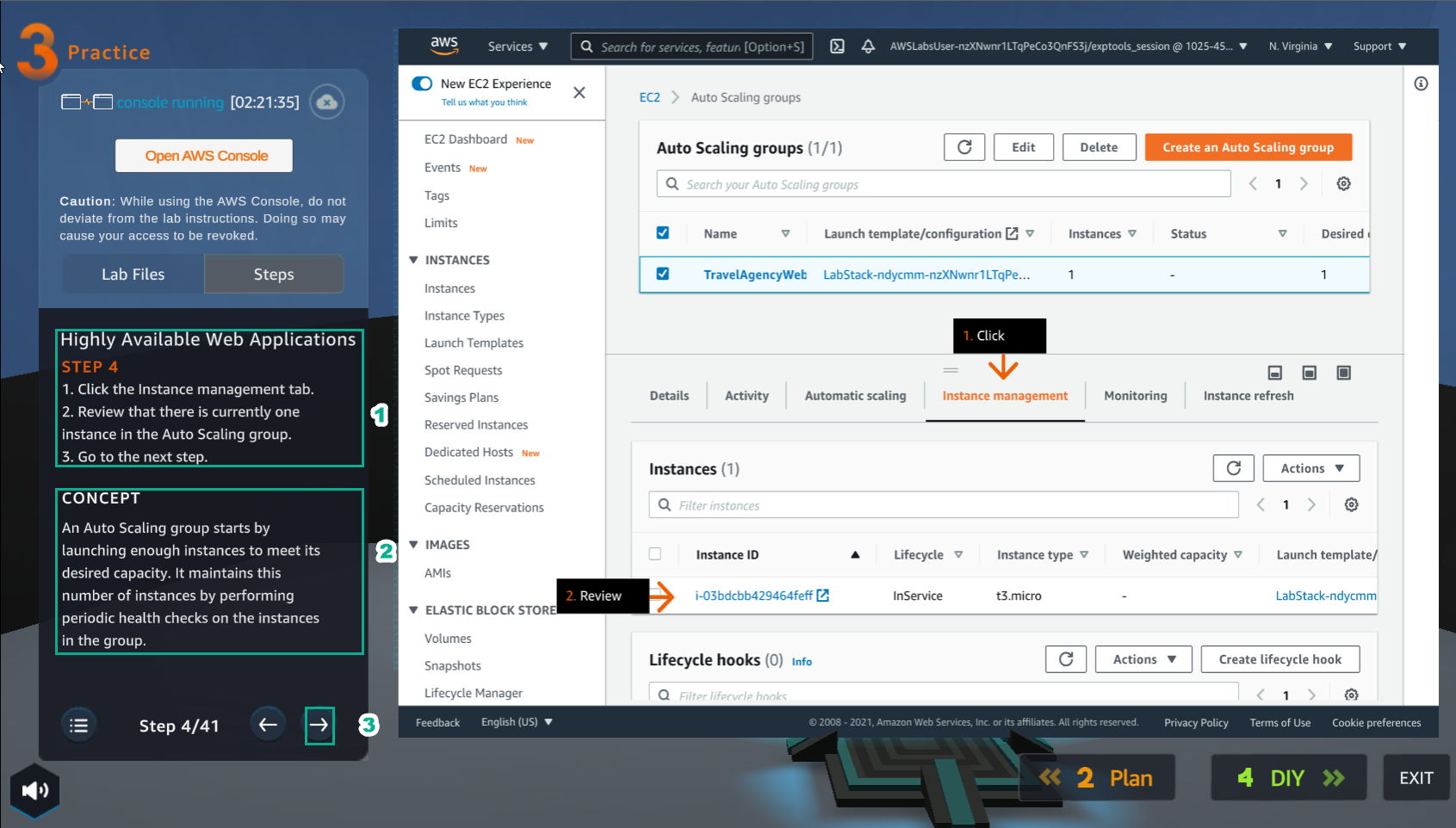The height and width of the screenshot is (828, 1456).
Task: Open the account user dropdown
Action: pyautogui.click(x=1069, y=46)
